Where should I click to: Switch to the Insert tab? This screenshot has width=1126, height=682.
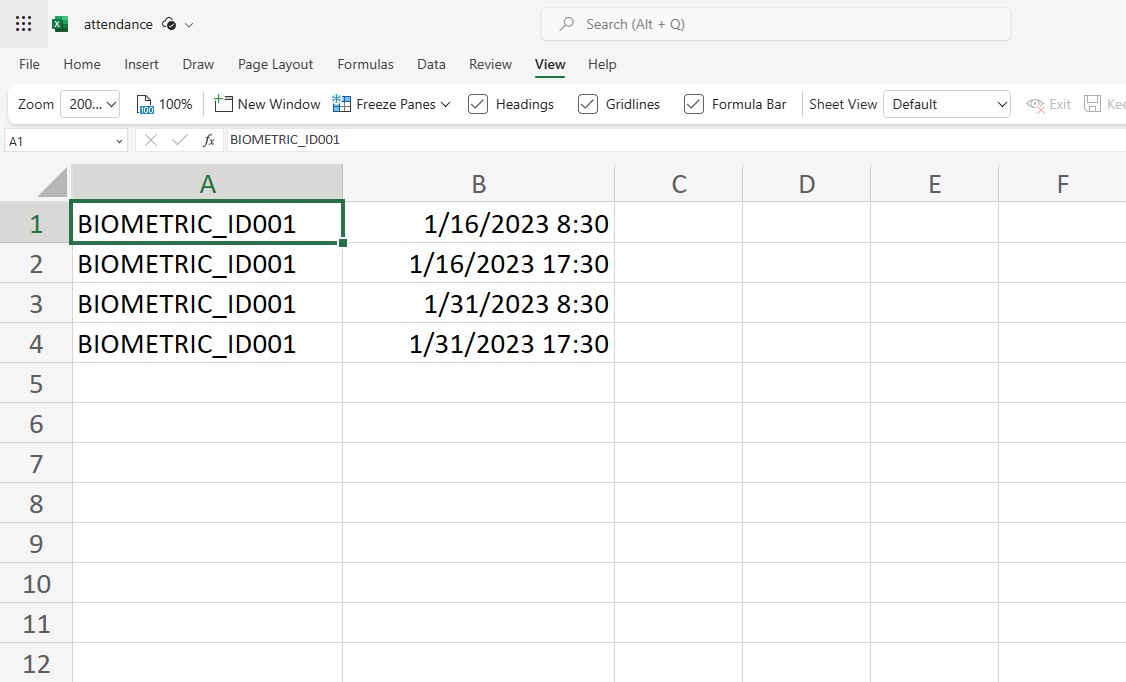tap(141, 64)
